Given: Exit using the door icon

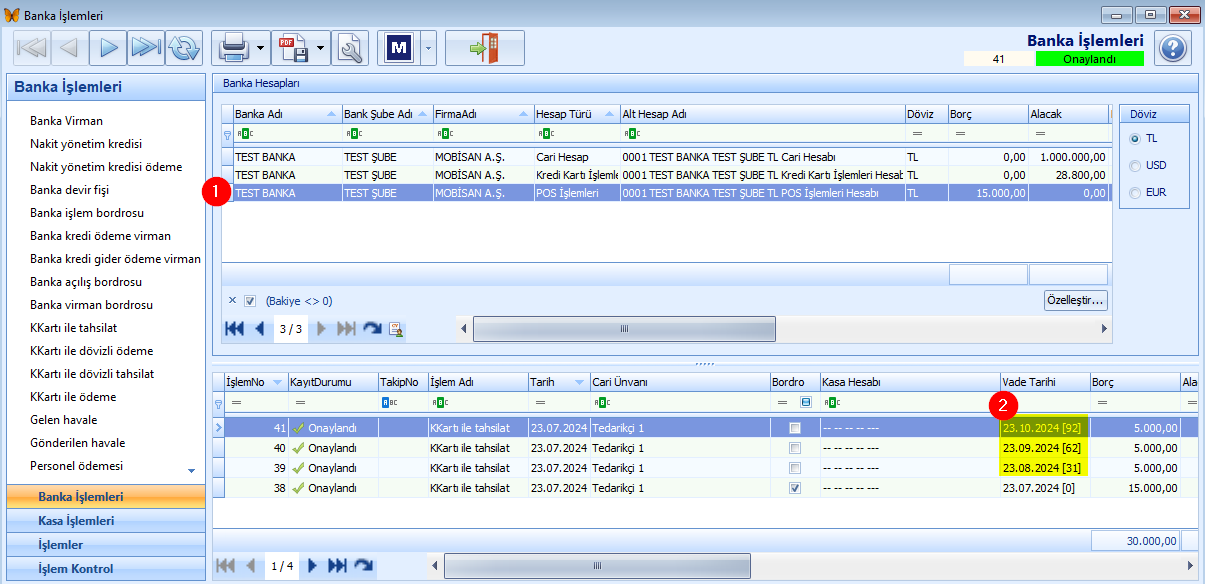Looking at the screenshot, I should point(485,47).
